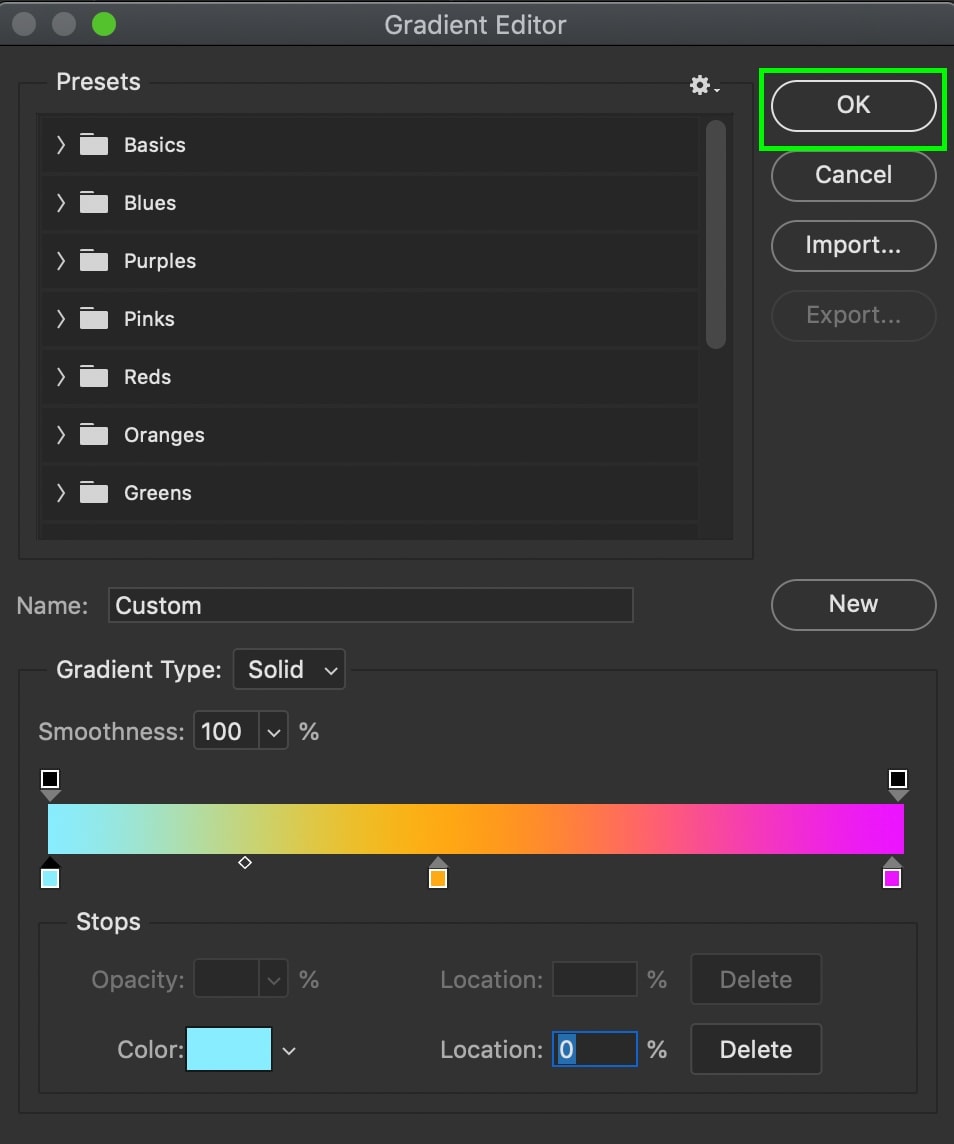Viewport: 954px width, 1144px height.
Task: Expand the Oranges preset folder
Action: [61, 435]
